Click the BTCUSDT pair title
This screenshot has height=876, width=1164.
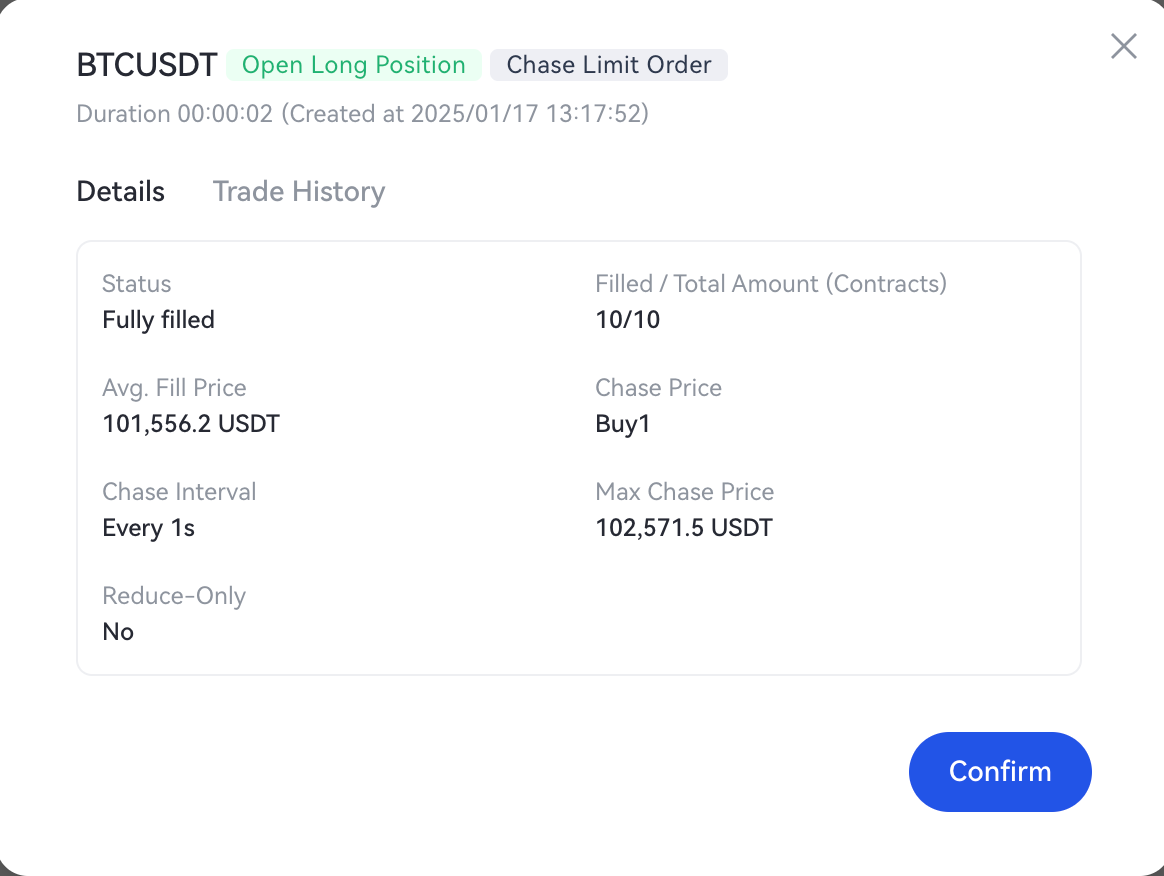(146, 65)
